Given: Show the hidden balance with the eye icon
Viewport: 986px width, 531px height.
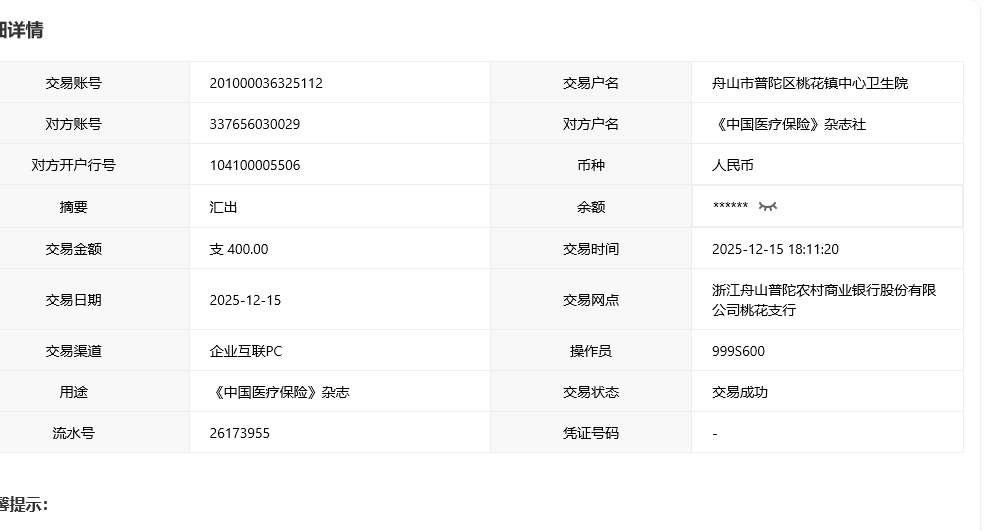Looking at the screenshot, I should (767, 207).
